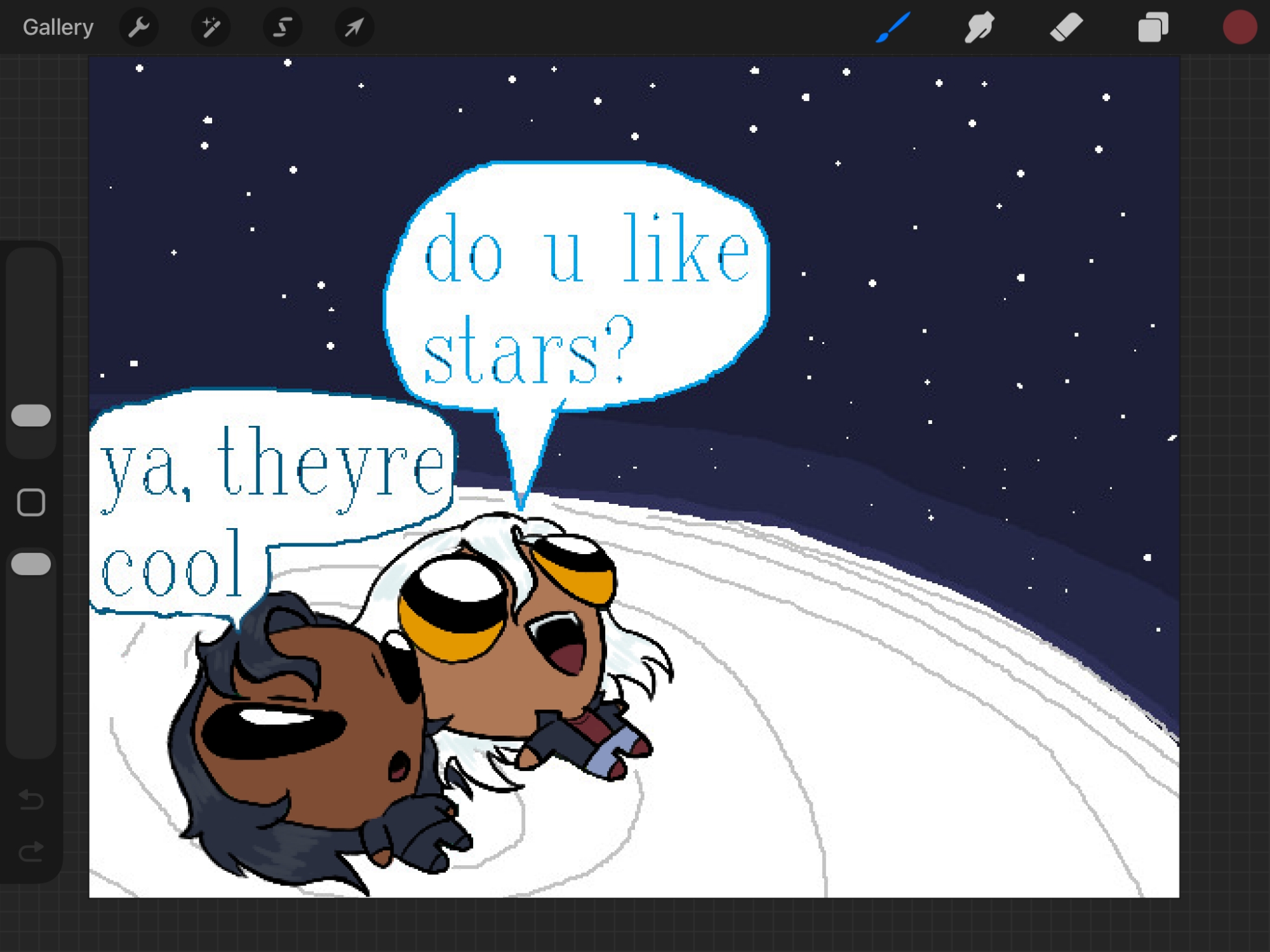The image size is (1270, 952).
Task: Open the Actions wrench menu
Action: click(x=138, y=27)
